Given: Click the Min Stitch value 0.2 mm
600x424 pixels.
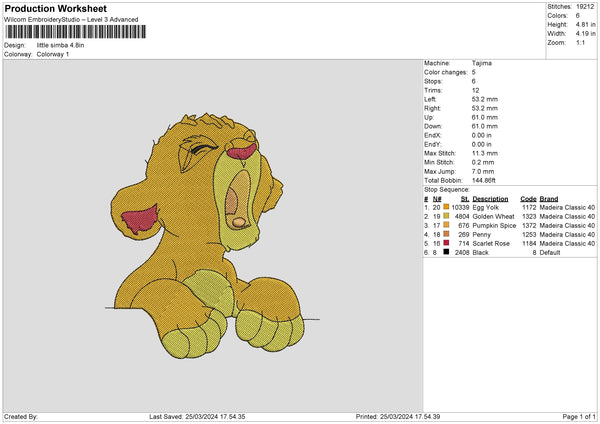Looking at the screenshot, I should [x=483, y=163].
